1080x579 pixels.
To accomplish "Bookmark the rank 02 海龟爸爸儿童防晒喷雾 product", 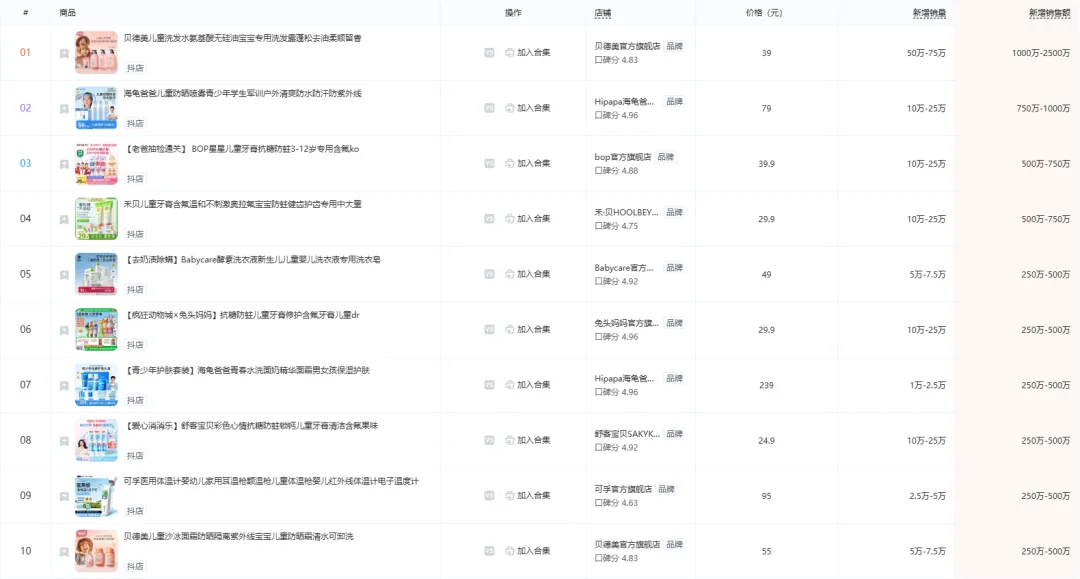I will (x=64, y=109).
